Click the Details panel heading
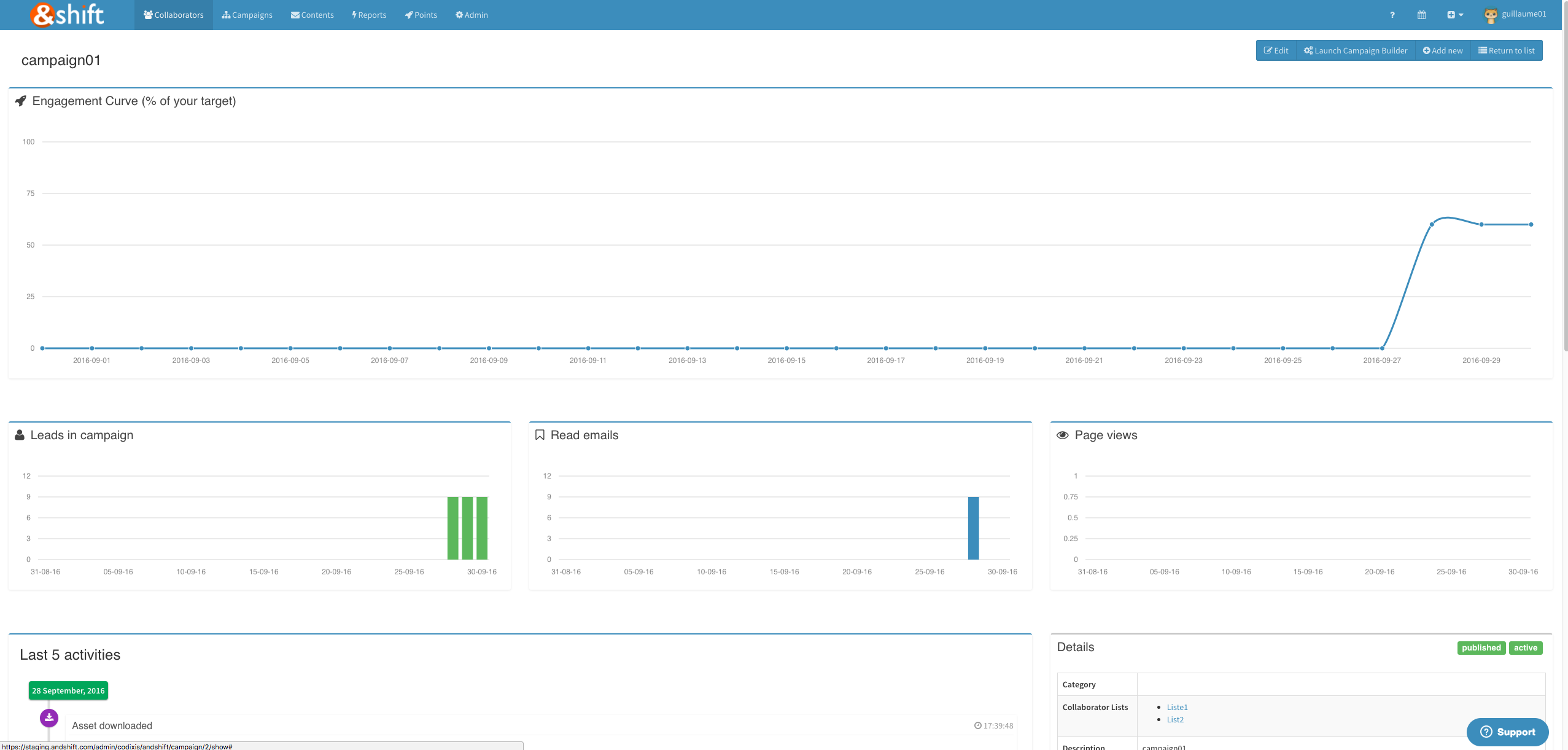 point(1075,647)
